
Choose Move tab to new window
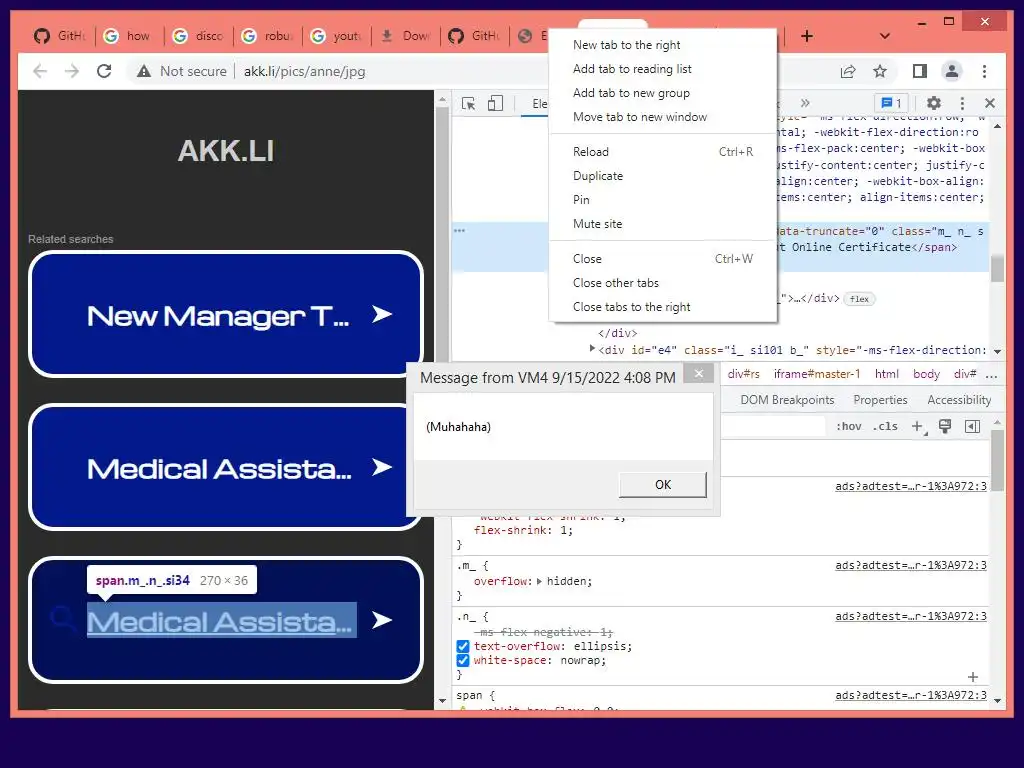pyautogui.click(x=663, y=117)
